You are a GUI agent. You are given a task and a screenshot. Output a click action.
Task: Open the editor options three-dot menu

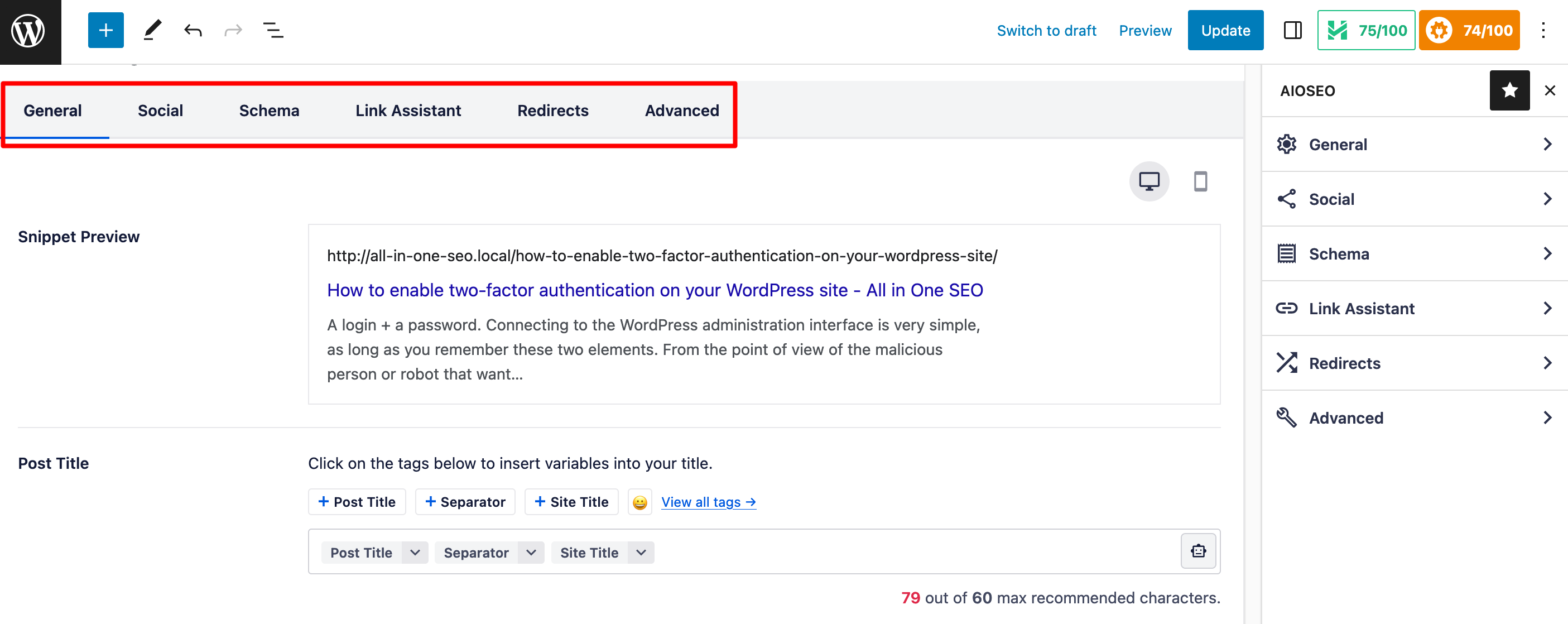point(1543,31)
